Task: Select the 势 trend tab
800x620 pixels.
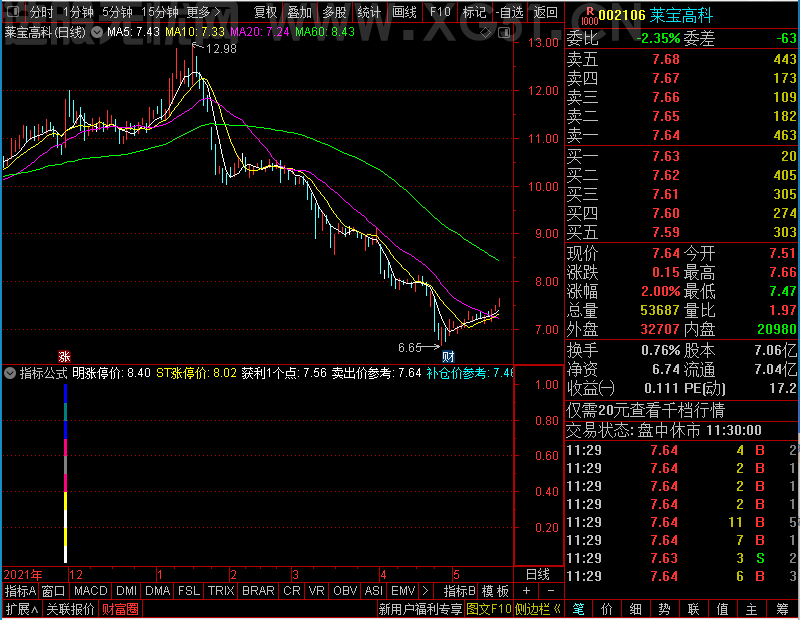Action: click(x=664, y=609)
